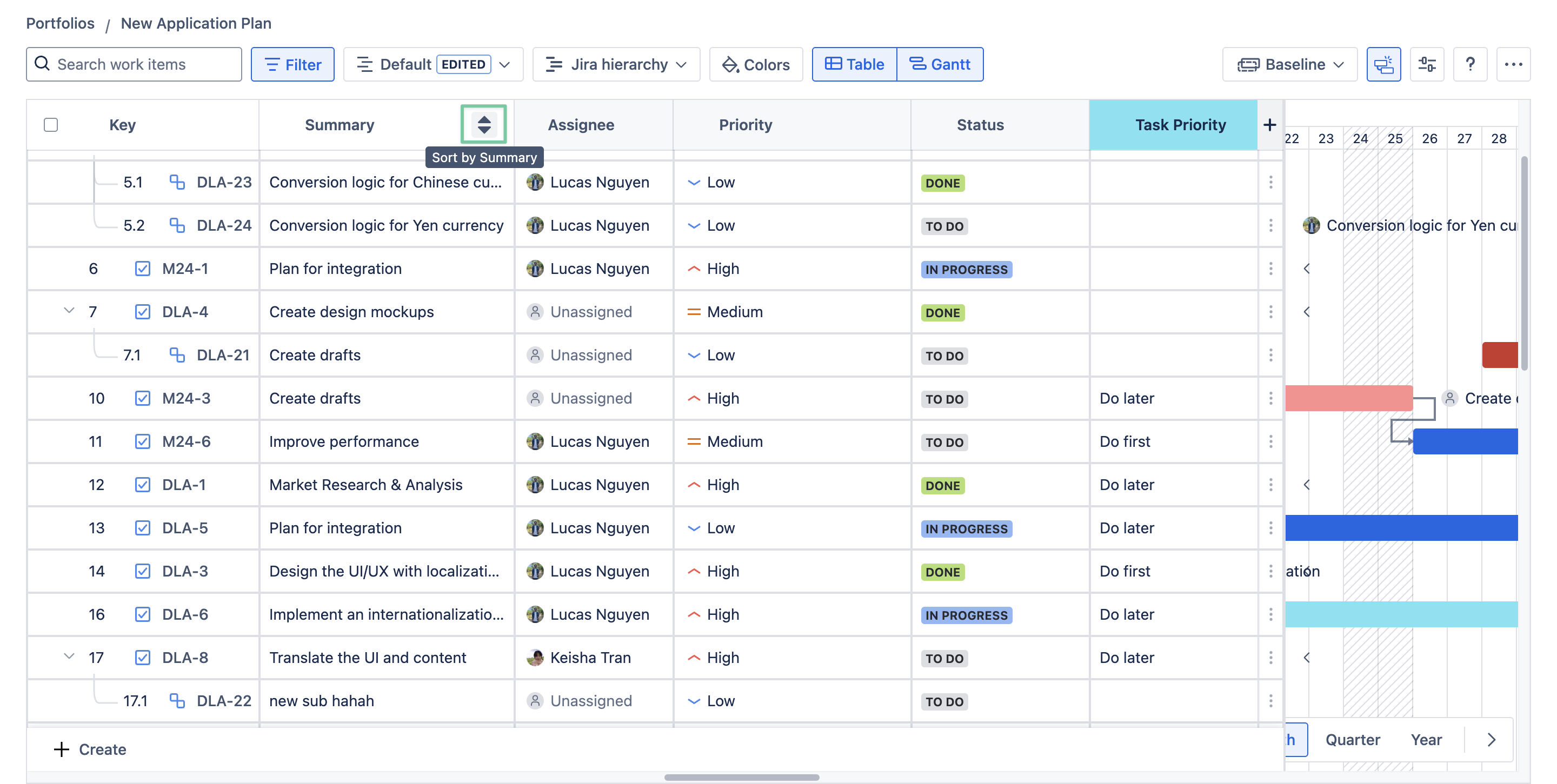Click subtask icon of DLA-21
Image resolution: width=1557 pixels, height=784 pixels.
[176, 354]
